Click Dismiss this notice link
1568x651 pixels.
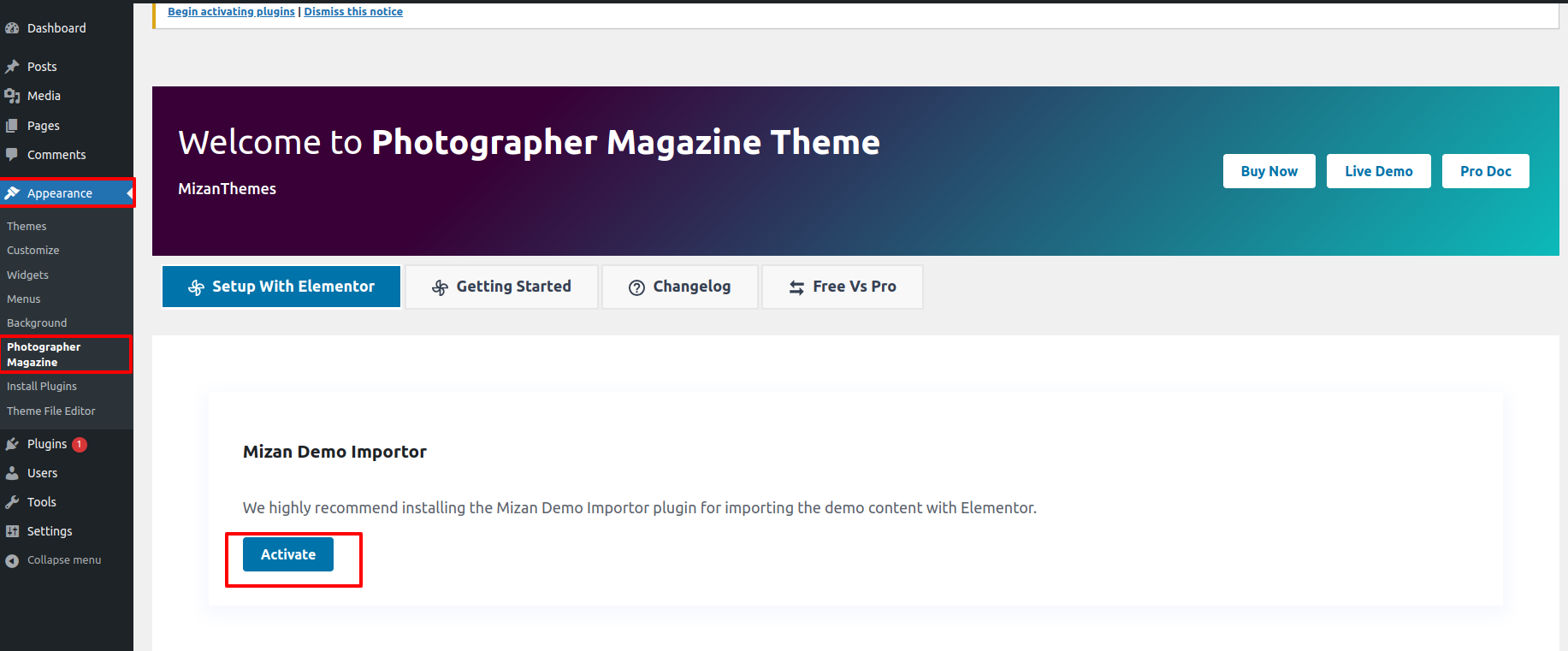[353, 12]
